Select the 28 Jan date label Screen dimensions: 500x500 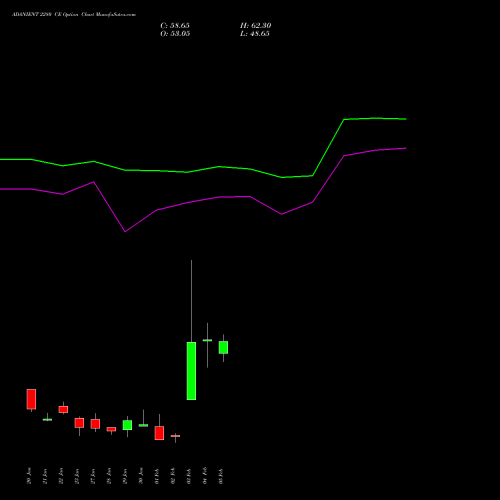(x=109, y=476)
